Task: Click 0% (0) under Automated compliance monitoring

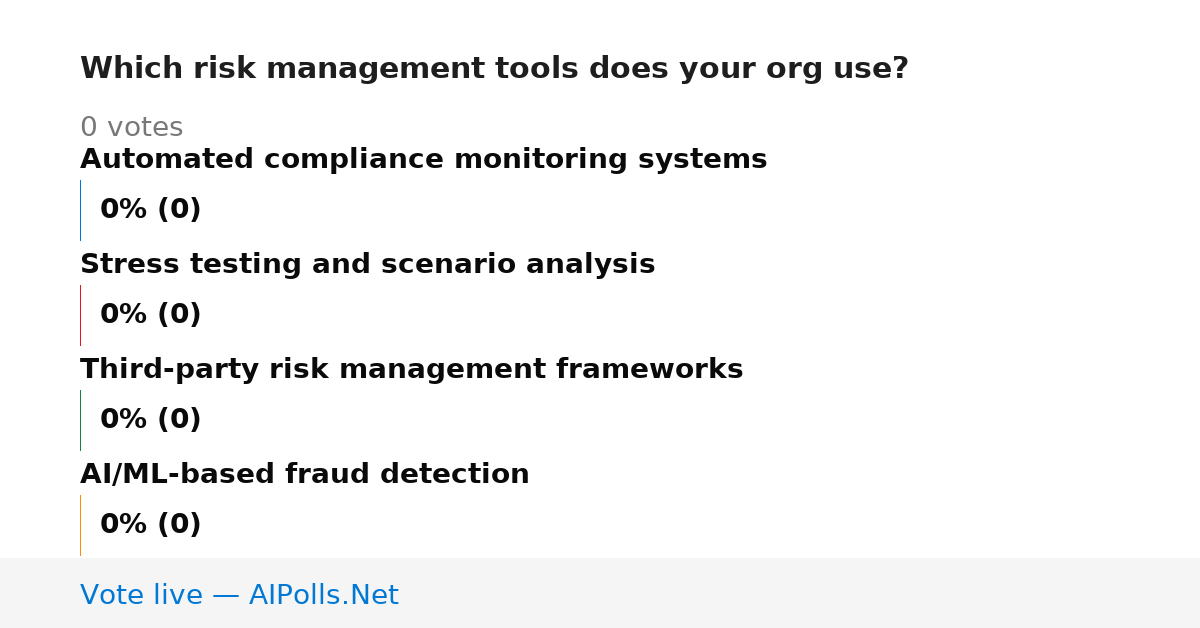Action: (150, 210)
